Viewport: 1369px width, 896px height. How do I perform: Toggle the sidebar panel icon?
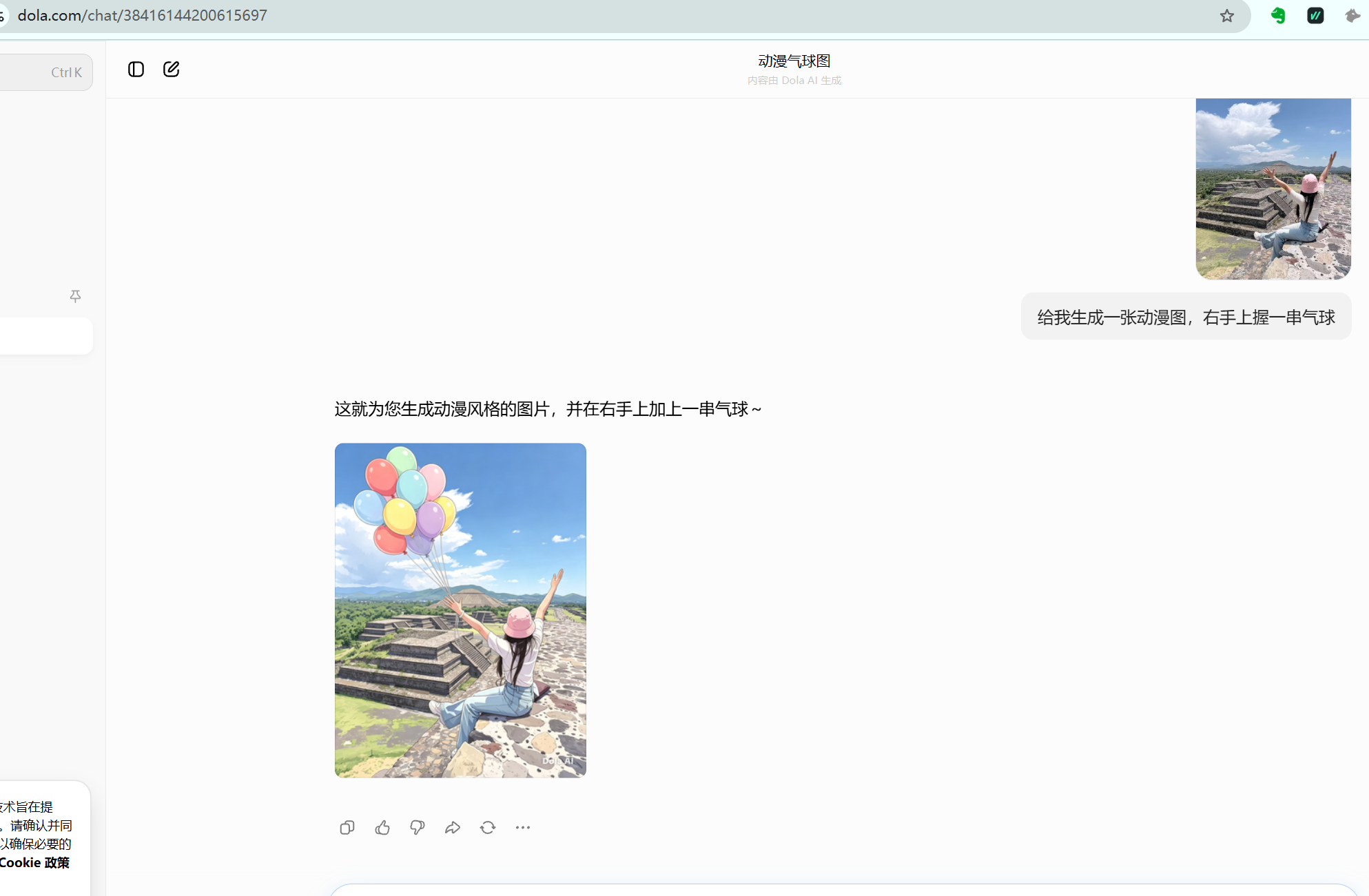tap(136, 69)
